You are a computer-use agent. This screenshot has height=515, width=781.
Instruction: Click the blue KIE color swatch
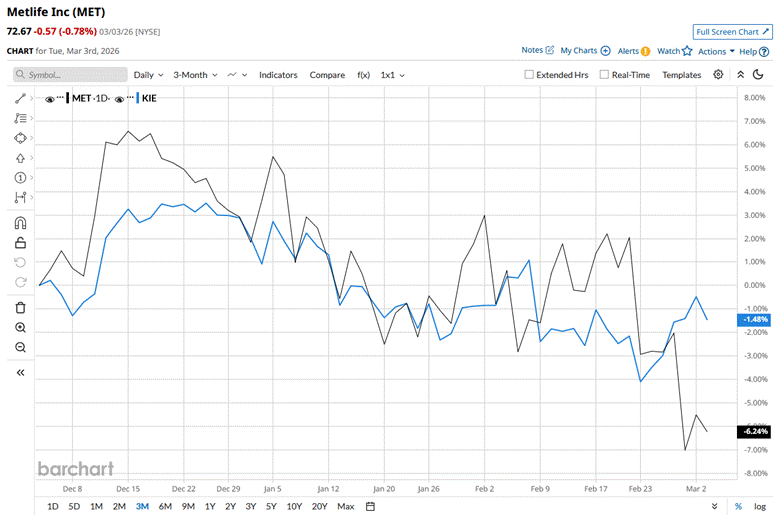tap(137, 98)
